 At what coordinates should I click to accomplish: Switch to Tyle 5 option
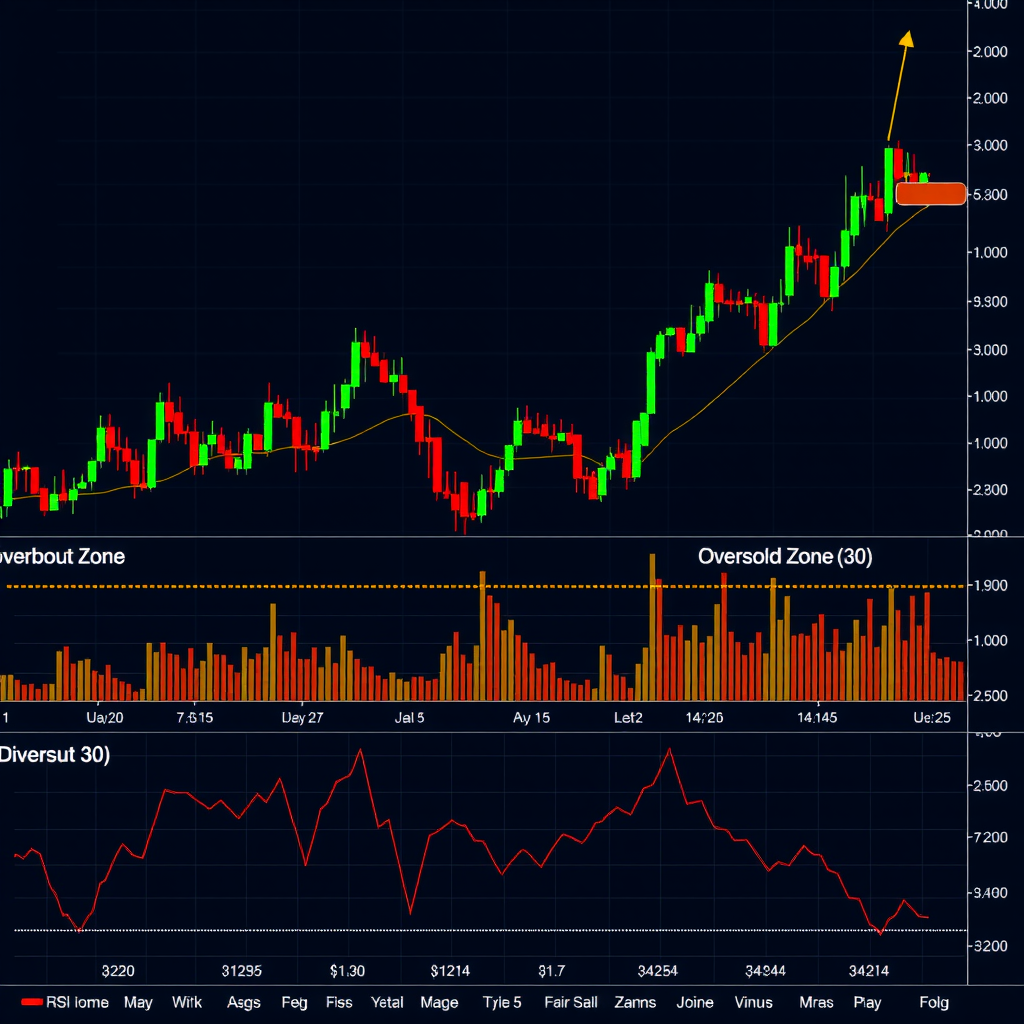point(502,1002)
